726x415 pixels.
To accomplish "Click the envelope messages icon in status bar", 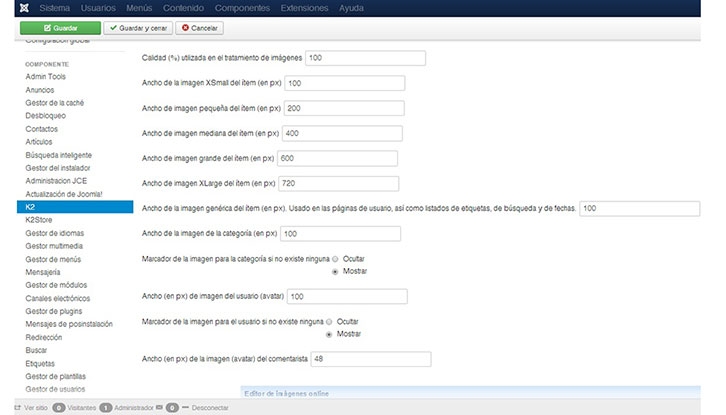I will coord(159,408).
